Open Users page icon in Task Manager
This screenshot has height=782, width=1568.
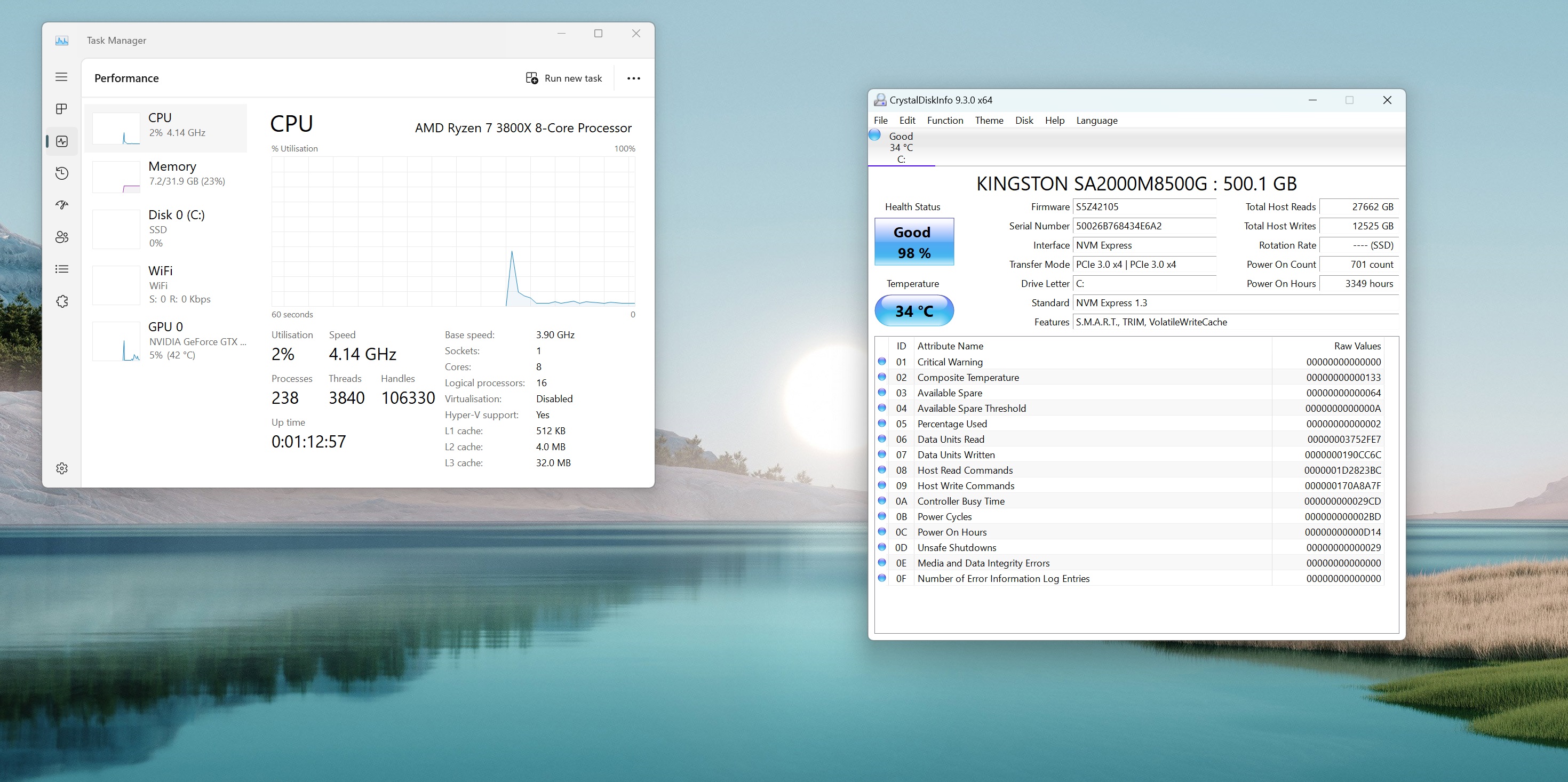click(x=61, y=237)
